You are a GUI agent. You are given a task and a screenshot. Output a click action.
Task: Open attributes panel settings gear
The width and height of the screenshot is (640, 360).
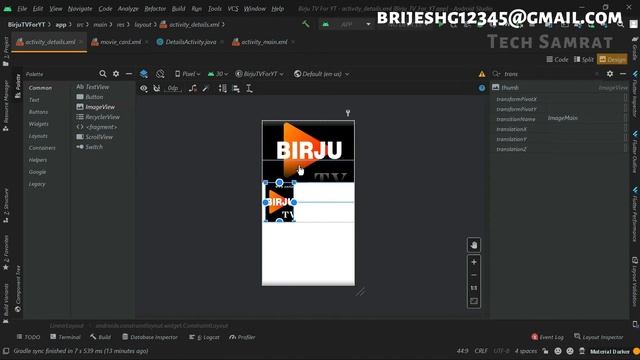click(610, 74)
